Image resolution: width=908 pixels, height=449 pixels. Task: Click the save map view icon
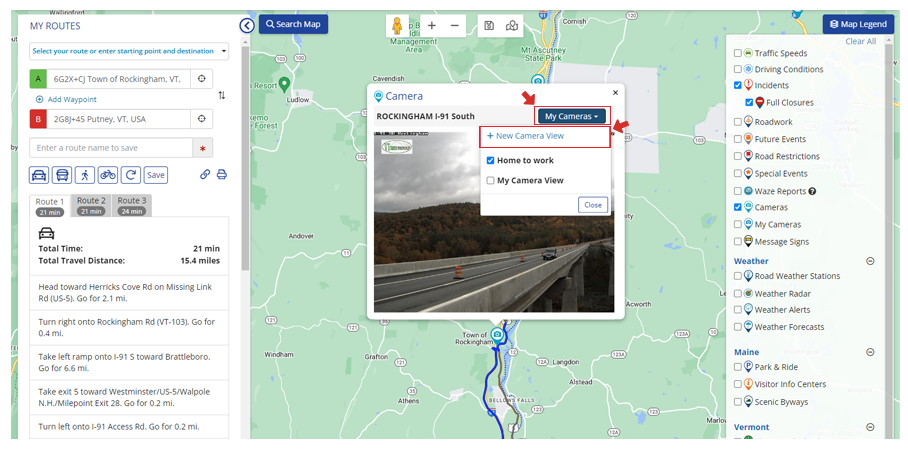click(489, 26)
